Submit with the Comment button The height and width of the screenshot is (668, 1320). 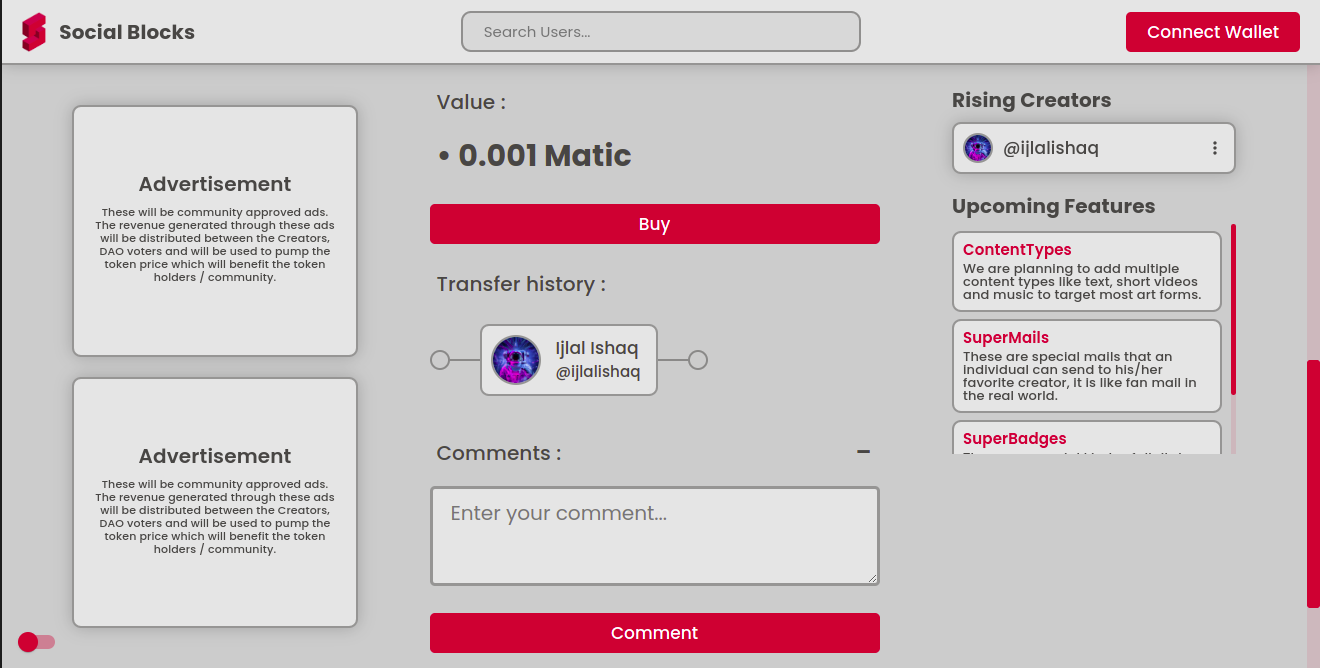[654, 633]
